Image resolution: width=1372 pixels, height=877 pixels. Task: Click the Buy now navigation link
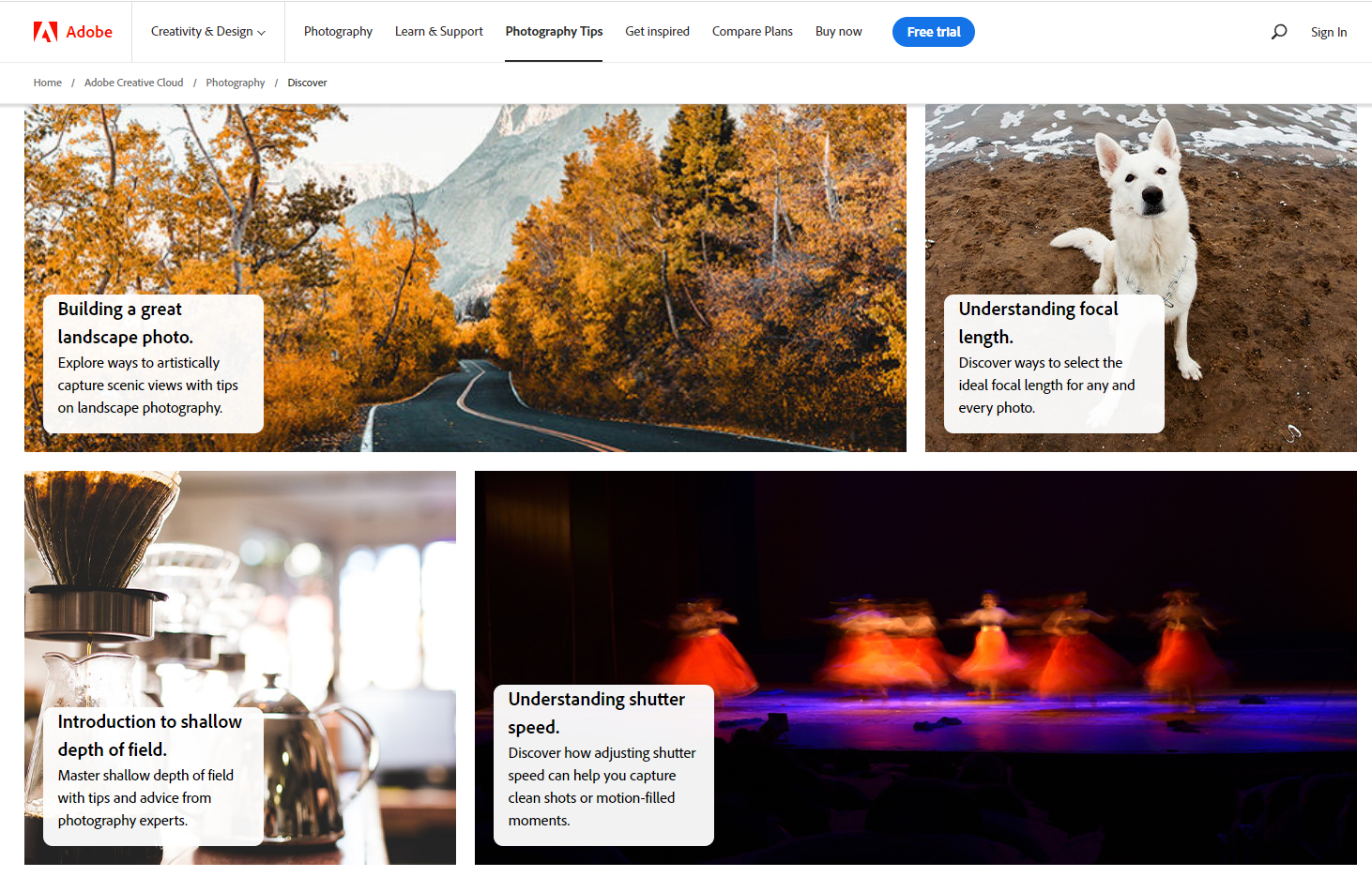(x=838, y=31)
